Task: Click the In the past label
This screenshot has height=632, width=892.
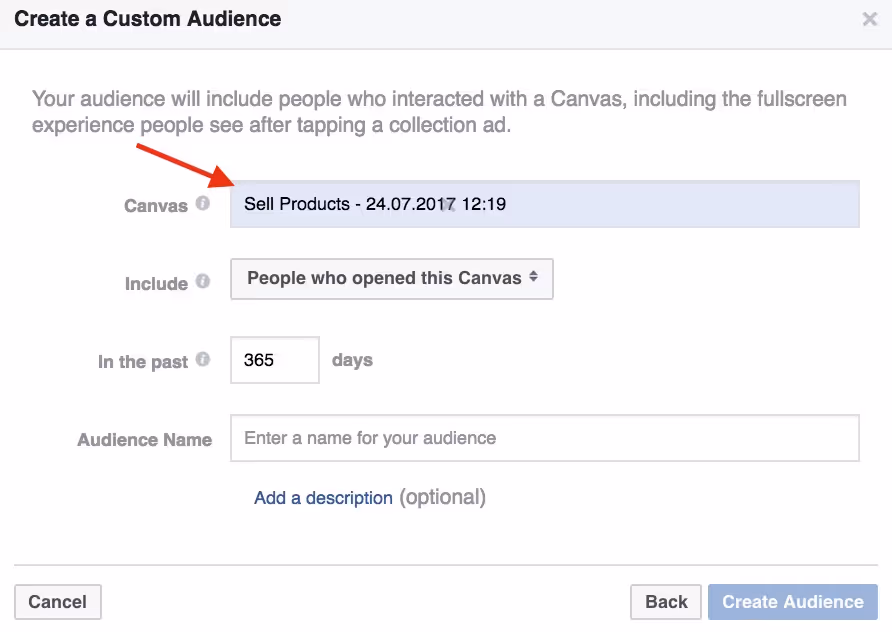Action: pos(143,362)
